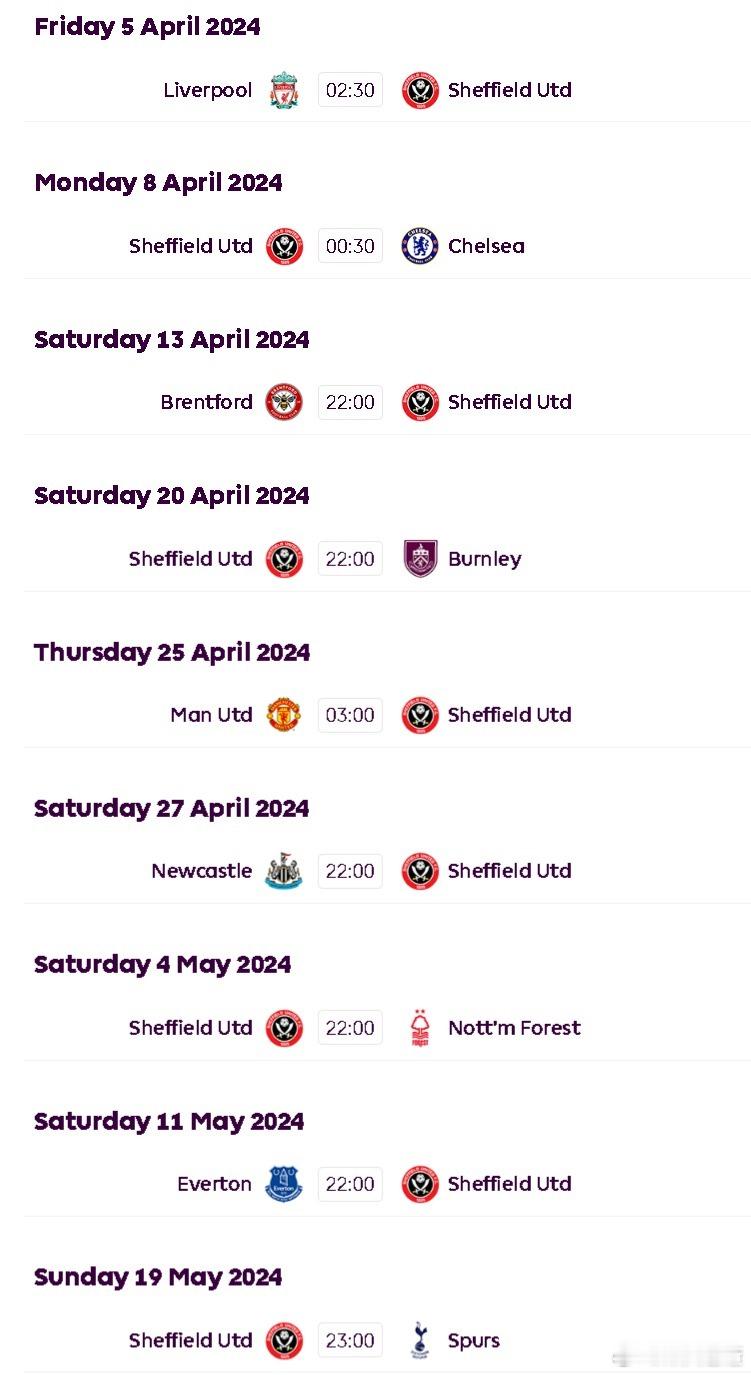Open the 02:30 kickoff time for Liverpool match
Screen dimensions: 751x1375
point(350,90)
